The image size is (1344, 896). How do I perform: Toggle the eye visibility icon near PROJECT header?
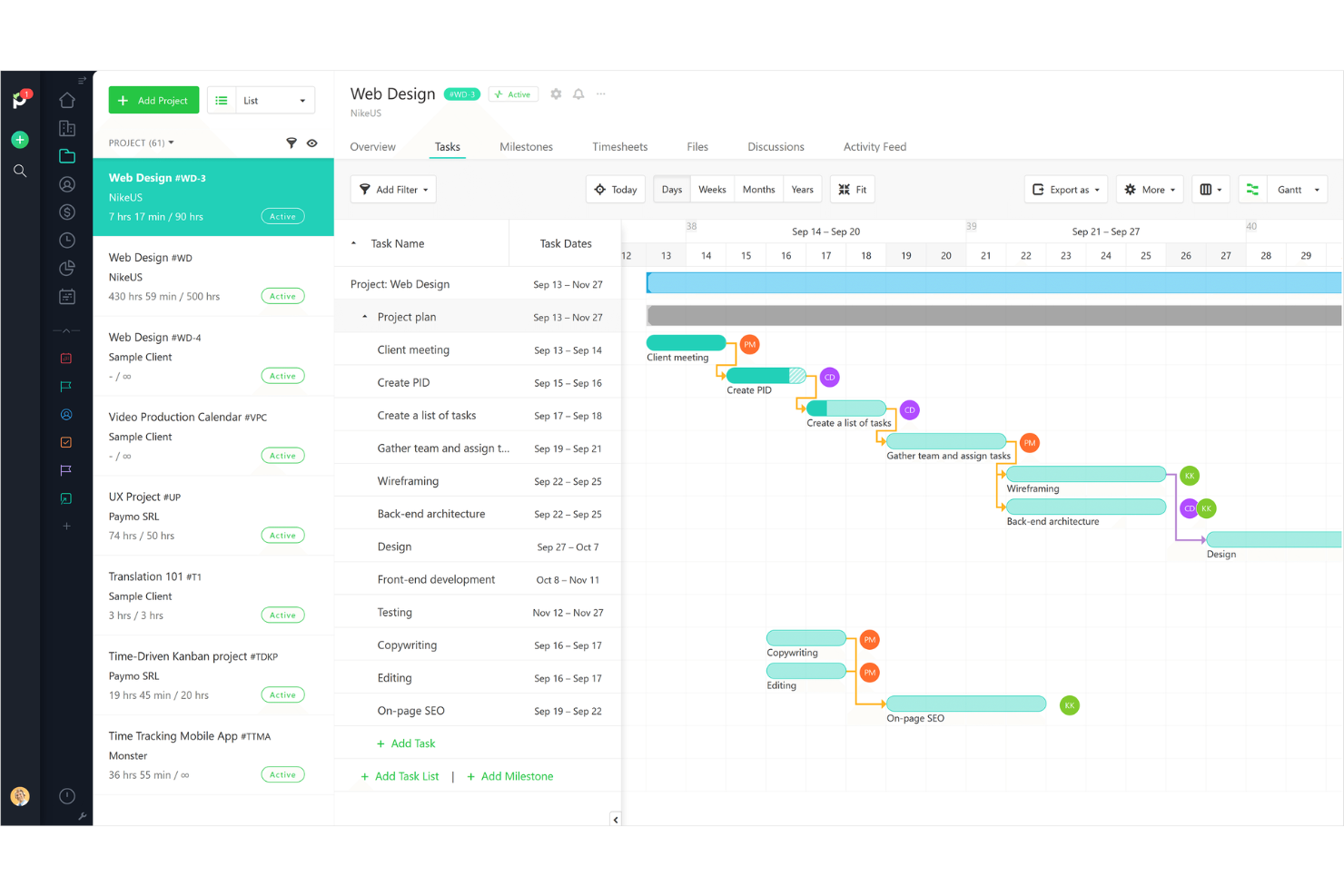[x=312, y=143]
